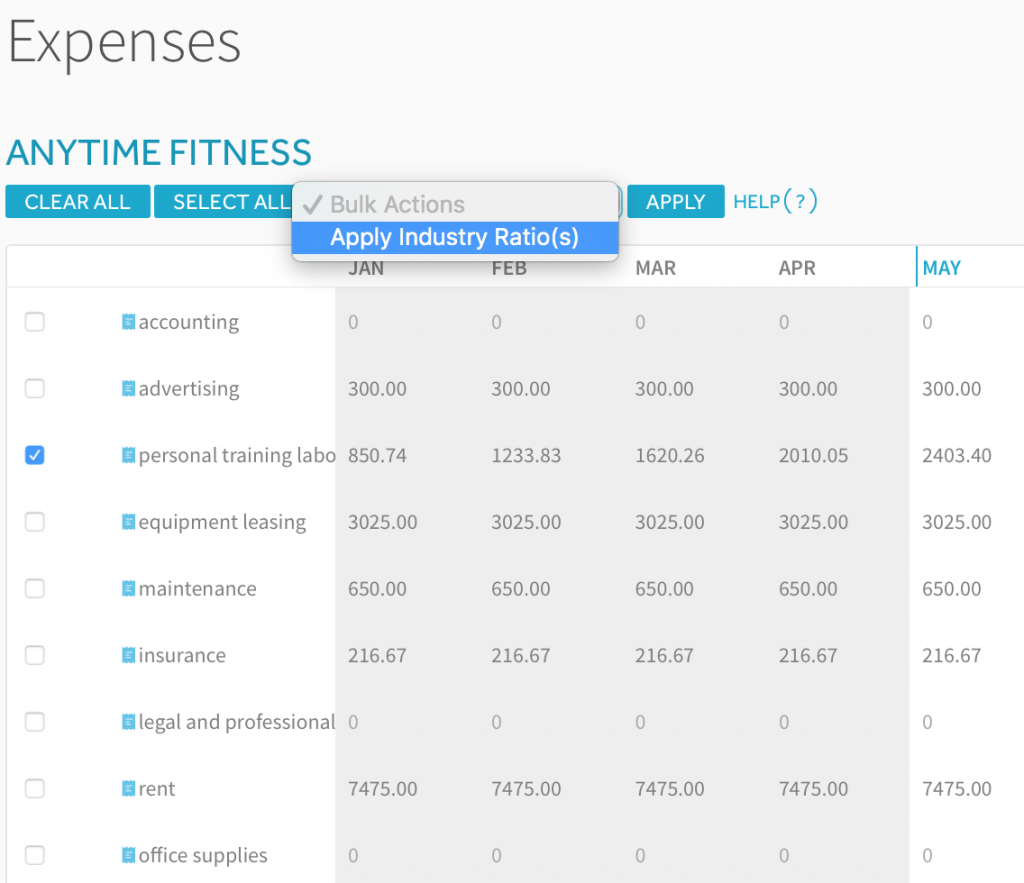The image size is (1024, 883).
Task: Click the SELECT ALL button
Action: click(223, 202)
